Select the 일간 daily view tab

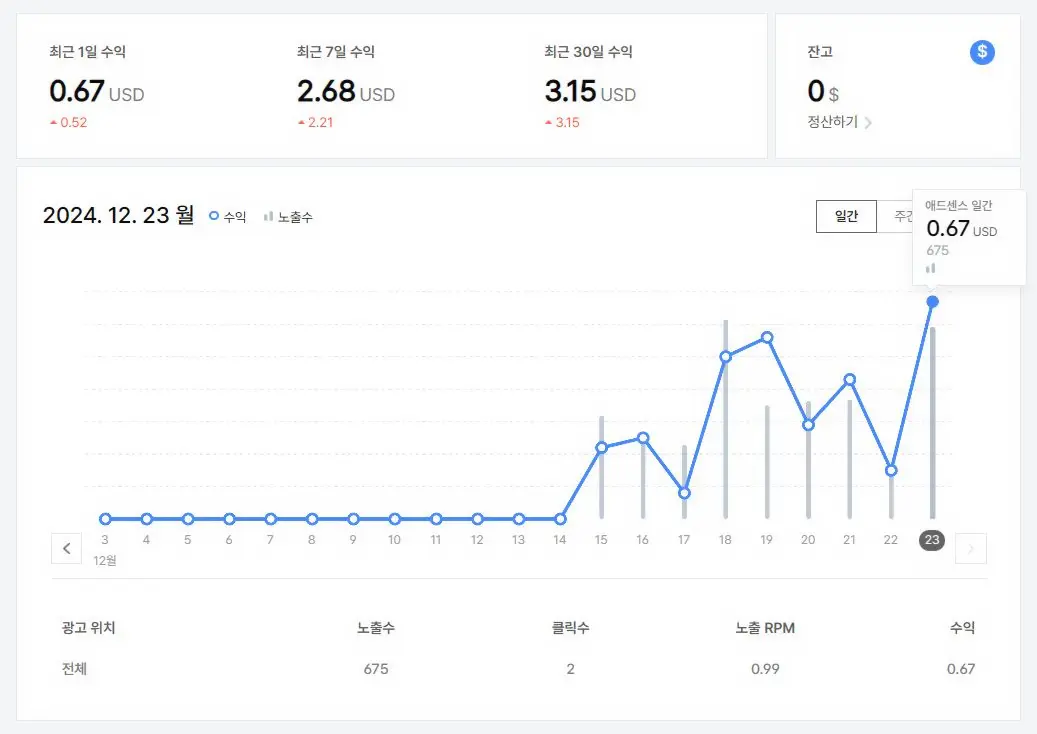[x=846, y=216]
